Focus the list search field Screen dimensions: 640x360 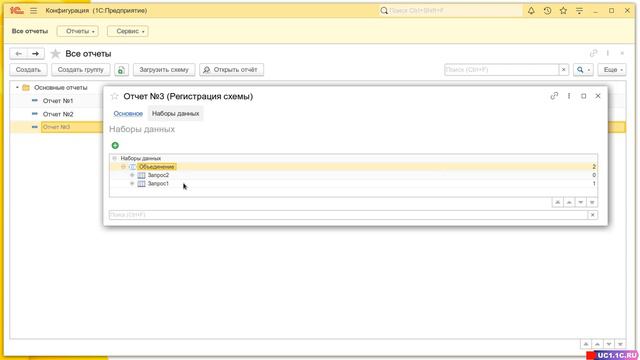coord(501,70)
